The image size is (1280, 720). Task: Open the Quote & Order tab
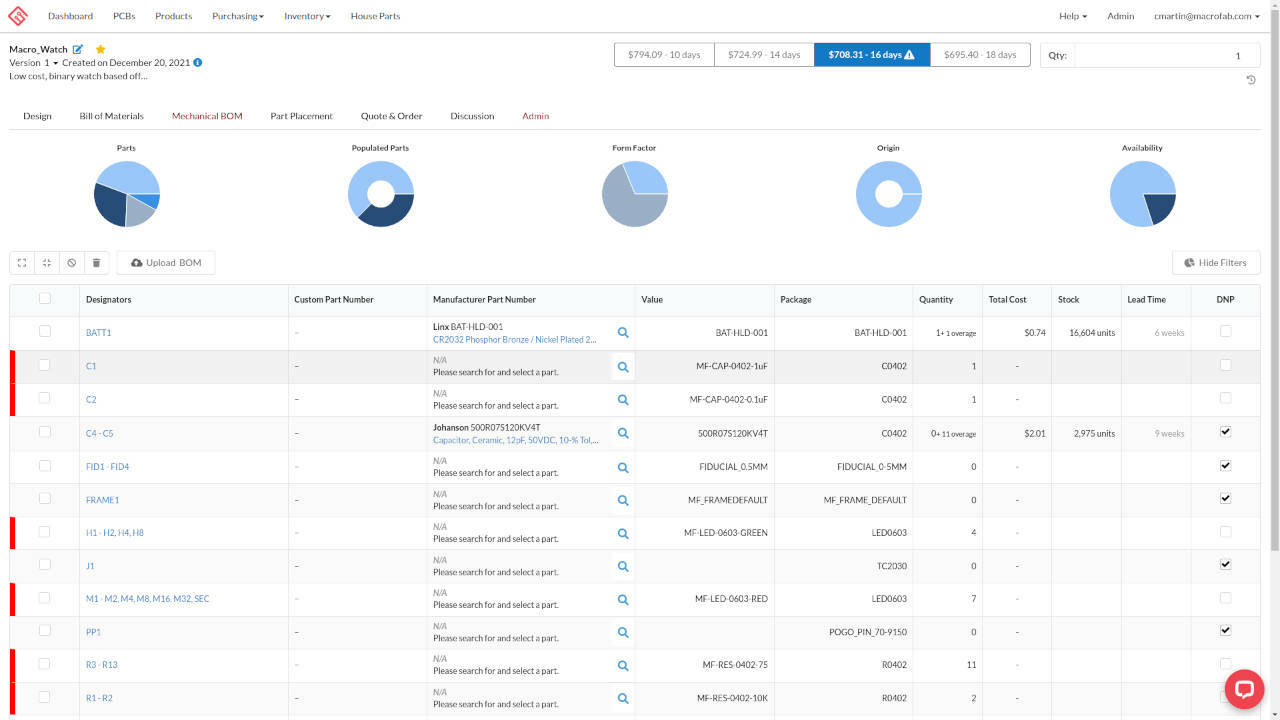coord(391,116)
